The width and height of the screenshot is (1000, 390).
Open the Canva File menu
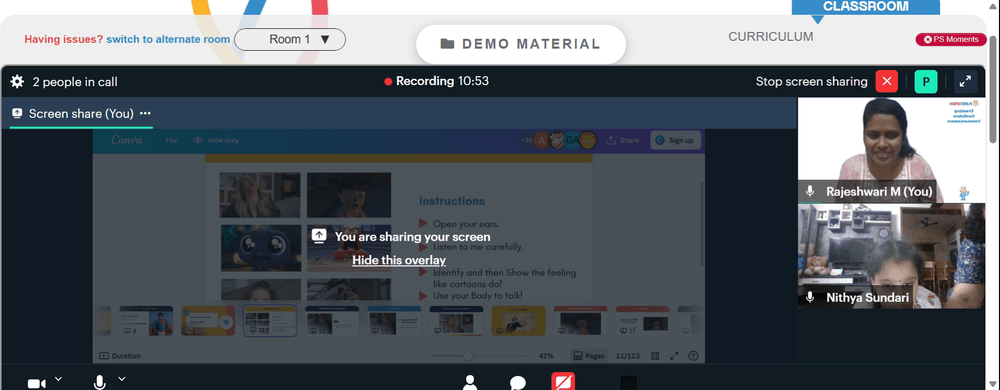[171, 140]
